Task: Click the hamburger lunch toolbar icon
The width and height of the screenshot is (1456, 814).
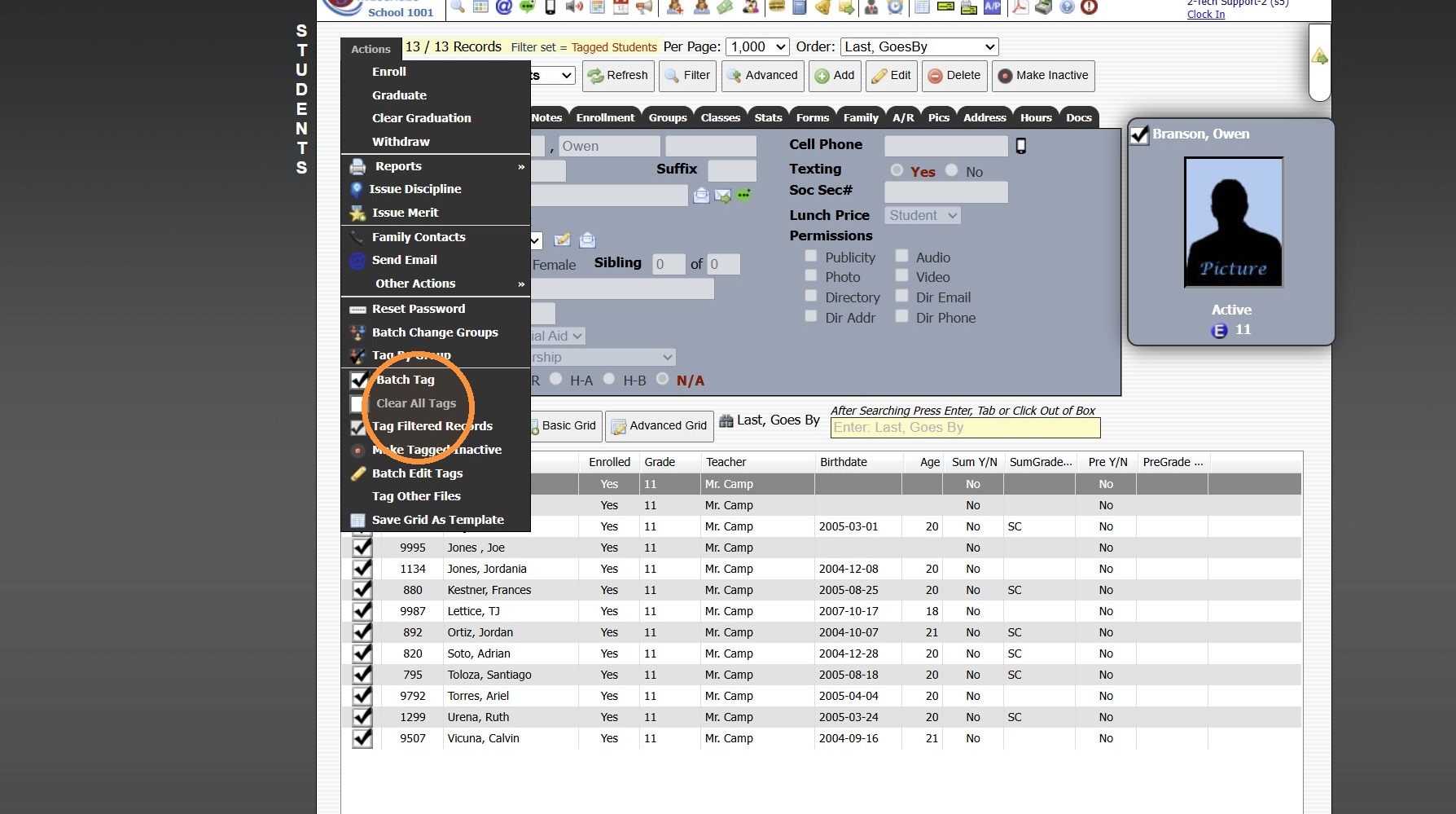Action: (776, 7)
